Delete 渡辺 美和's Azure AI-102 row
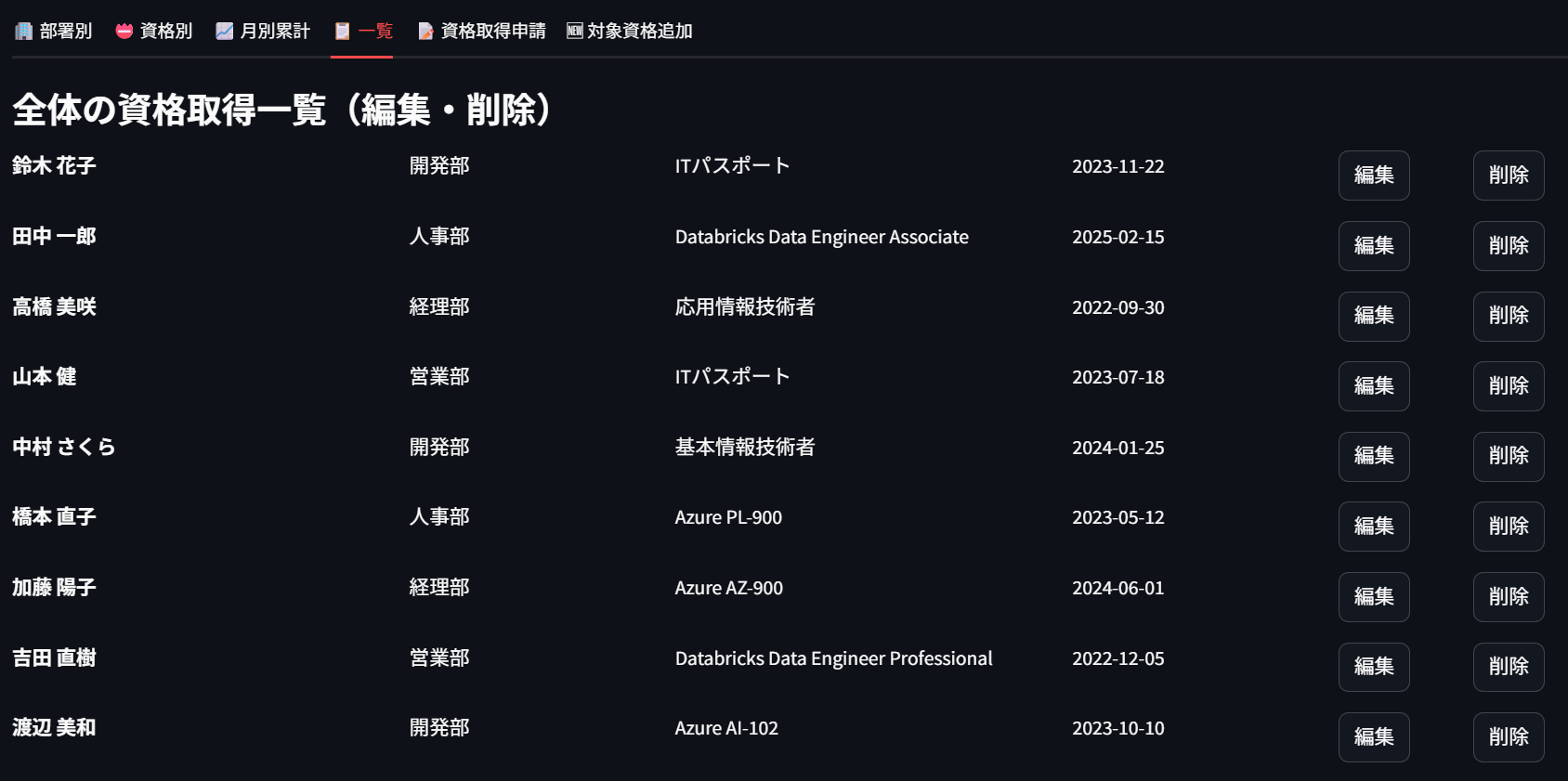This screenshot has width=1568, height=781. click(x=1509, y=737)
